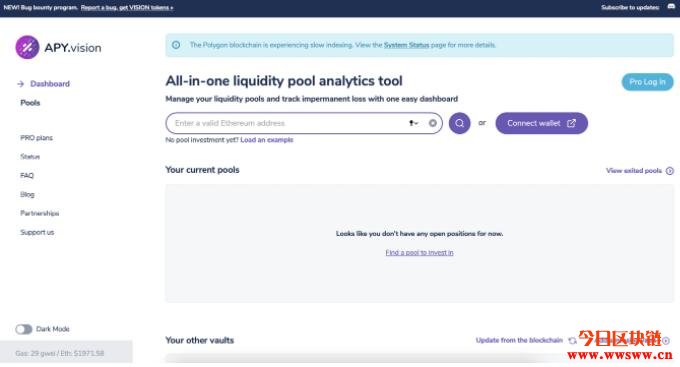Click the purple search magnifier button
680x367 pixels.
(459, 123)
